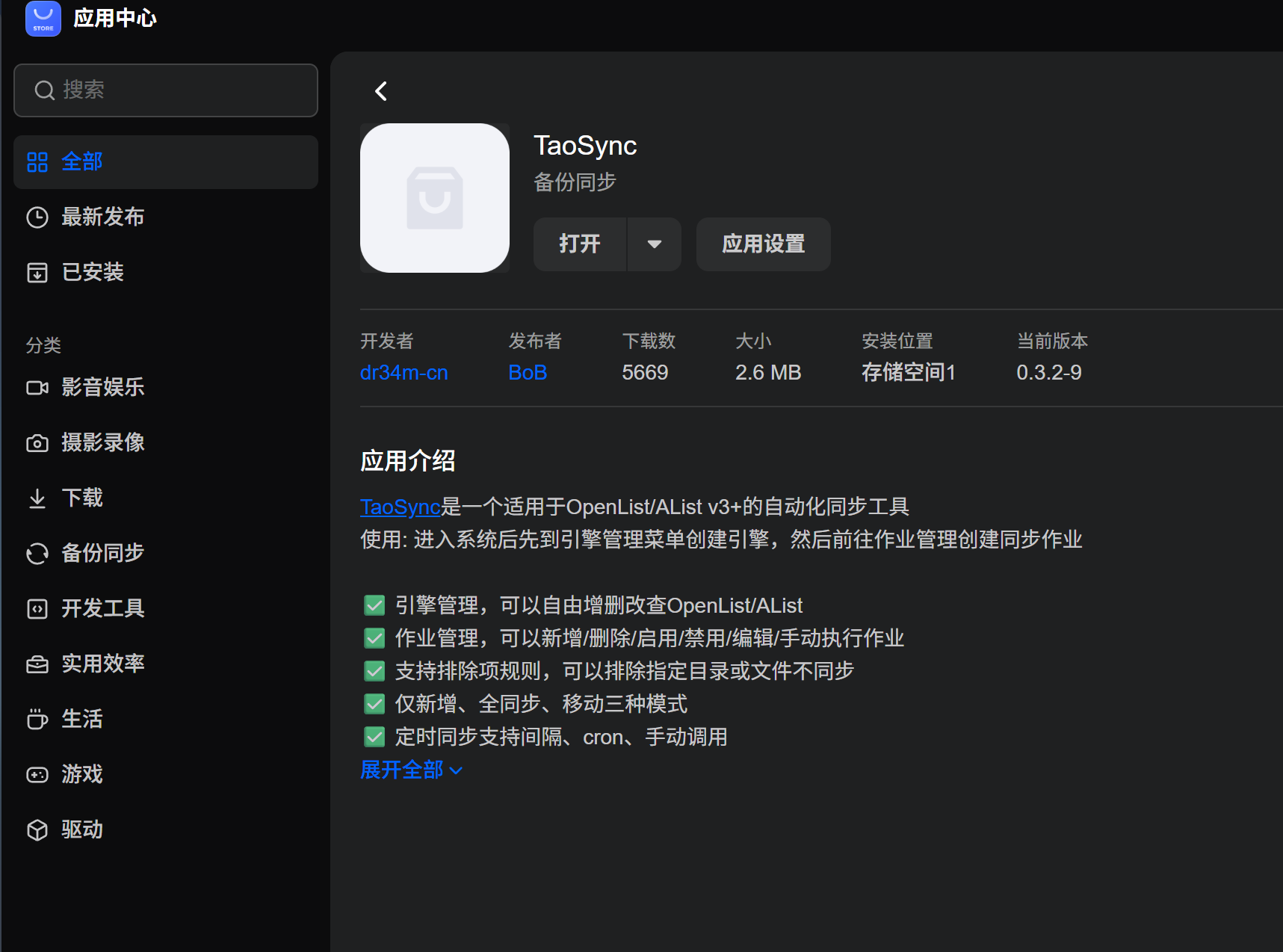
Task: Open publisher link BoB
Action: point(528,373)
